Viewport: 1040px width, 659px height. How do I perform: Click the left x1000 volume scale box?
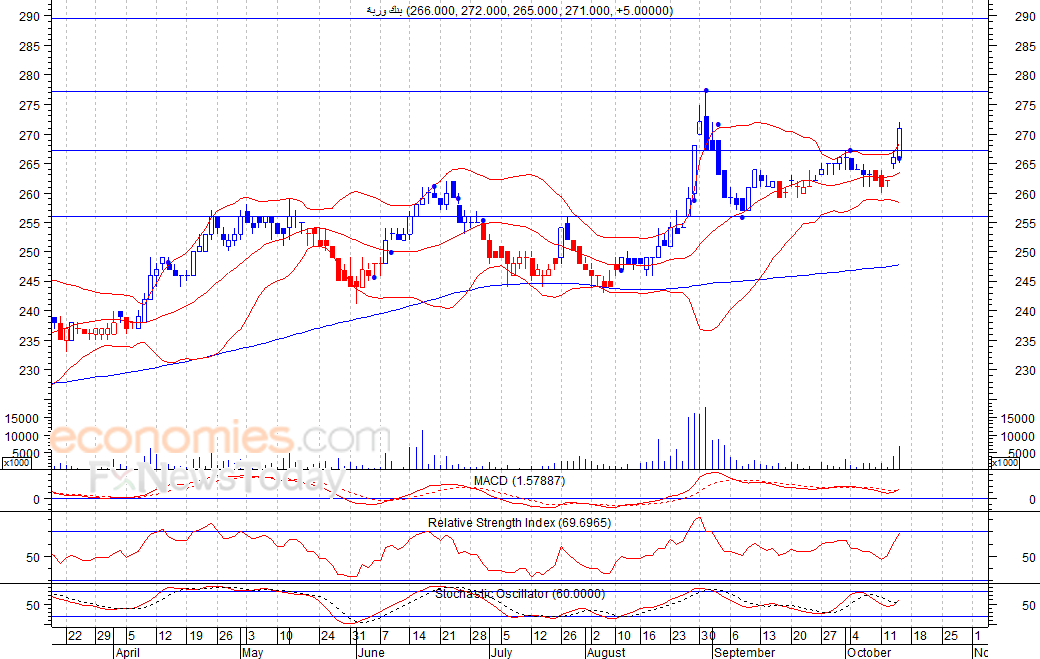[x=17, y=463]
